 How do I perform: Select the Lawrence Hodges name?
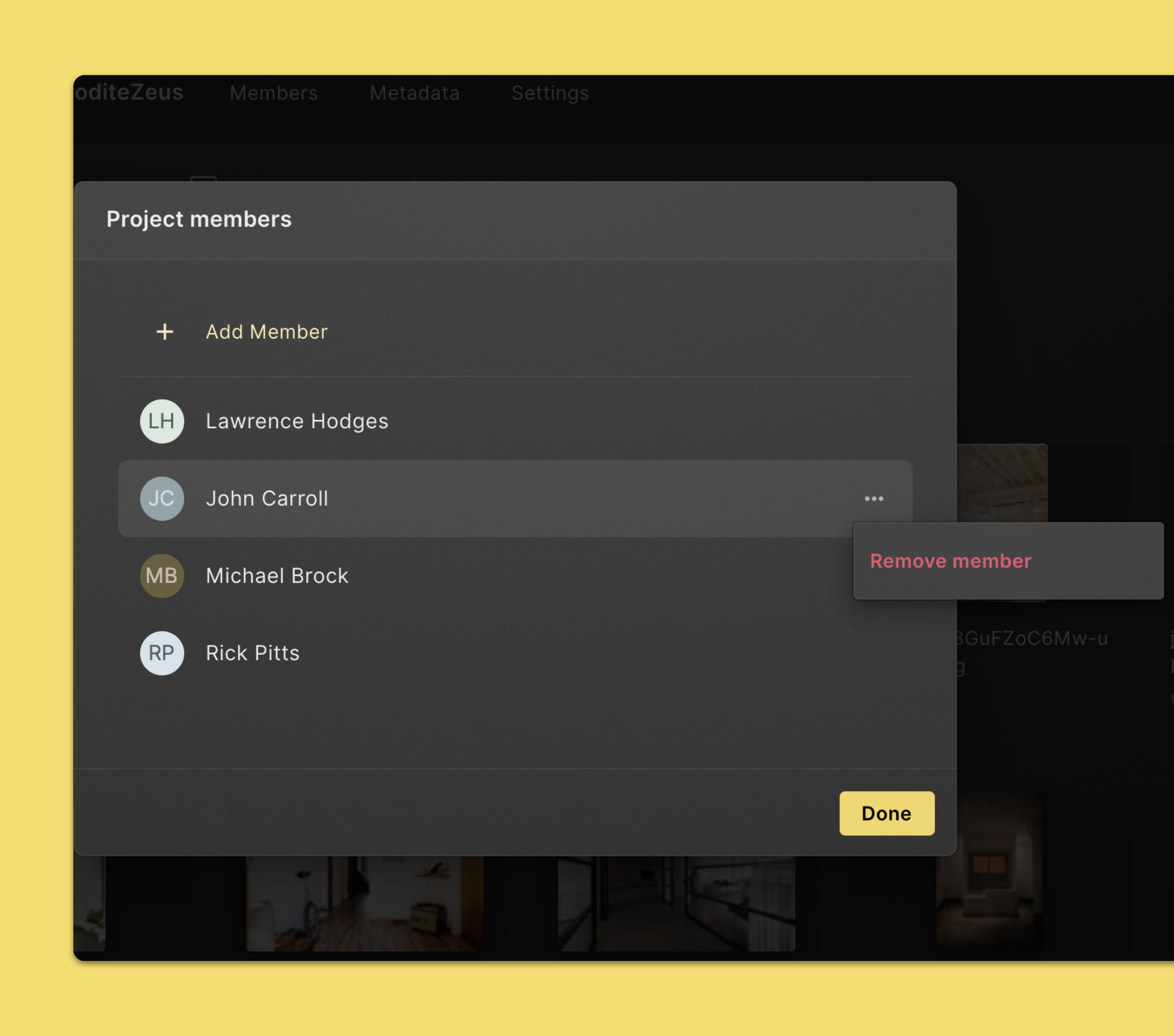pos(297,421)
